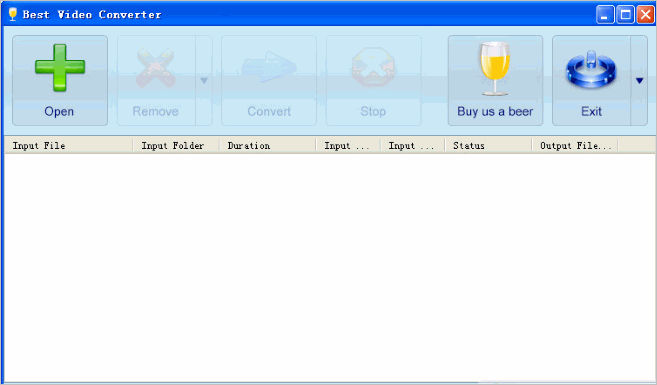Image resolution: width=657 pixels, height=385 pixels.
Task: Click the Input File column header
Action: tap(69, 145)
